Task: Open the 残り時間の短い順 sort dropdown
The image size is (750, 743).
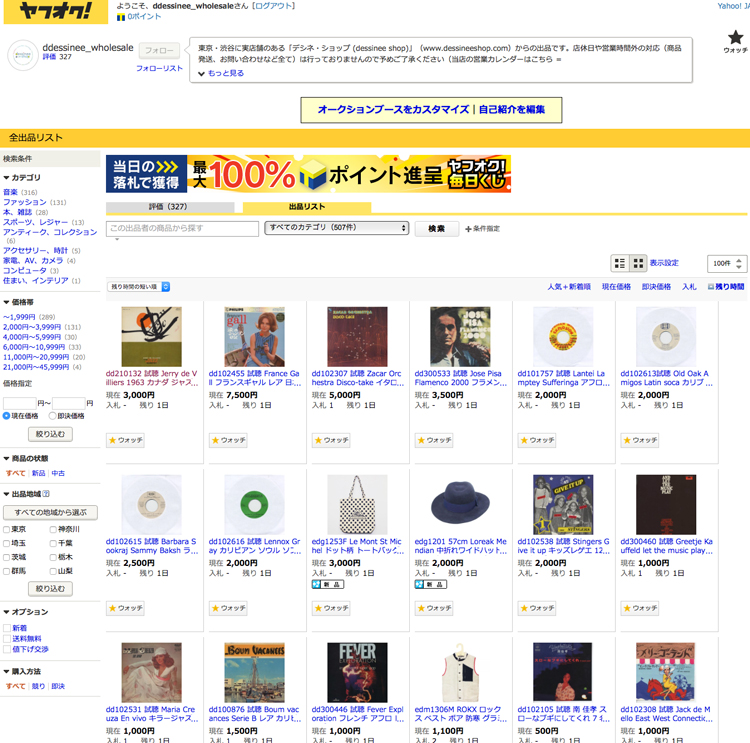Action: [138, 287]
